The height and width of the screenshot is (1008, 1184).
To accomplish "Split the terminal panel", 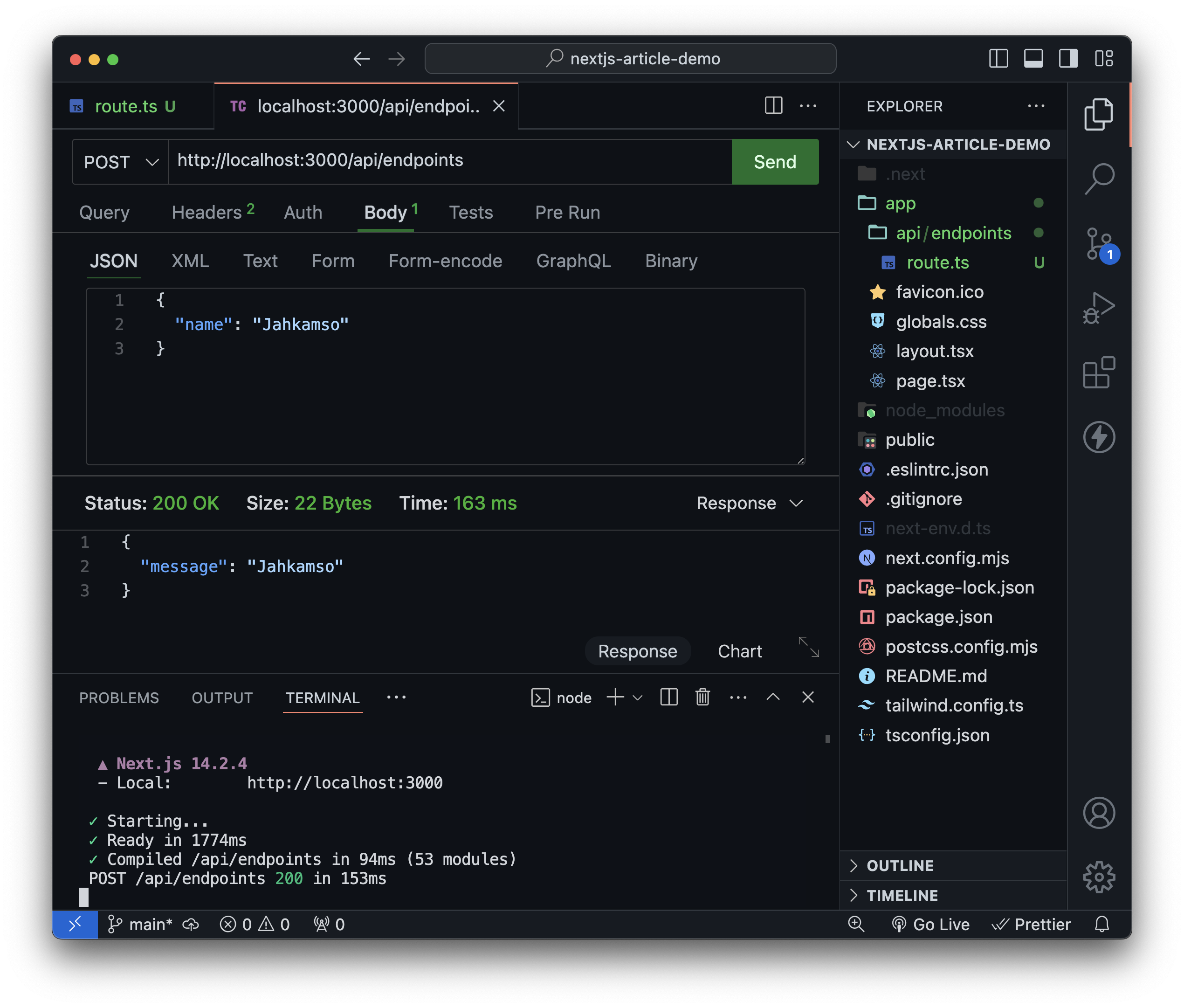I will [x=668, y=697].
